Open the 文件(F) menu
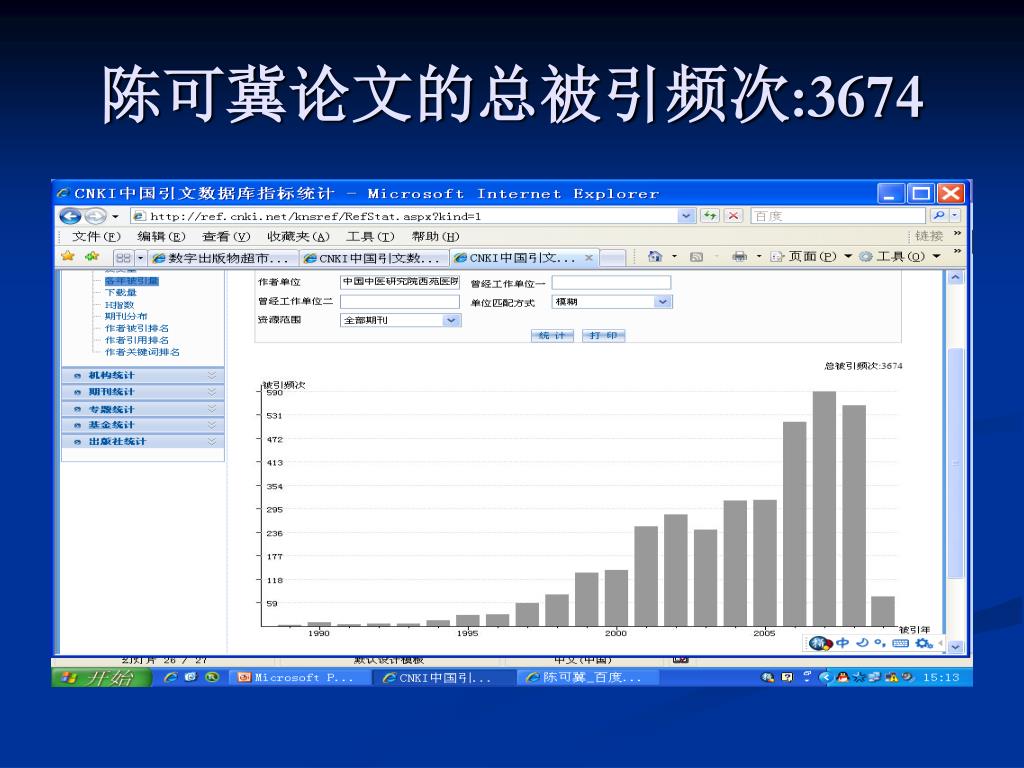Screen dimensions: 1024x768 point(96,236)
